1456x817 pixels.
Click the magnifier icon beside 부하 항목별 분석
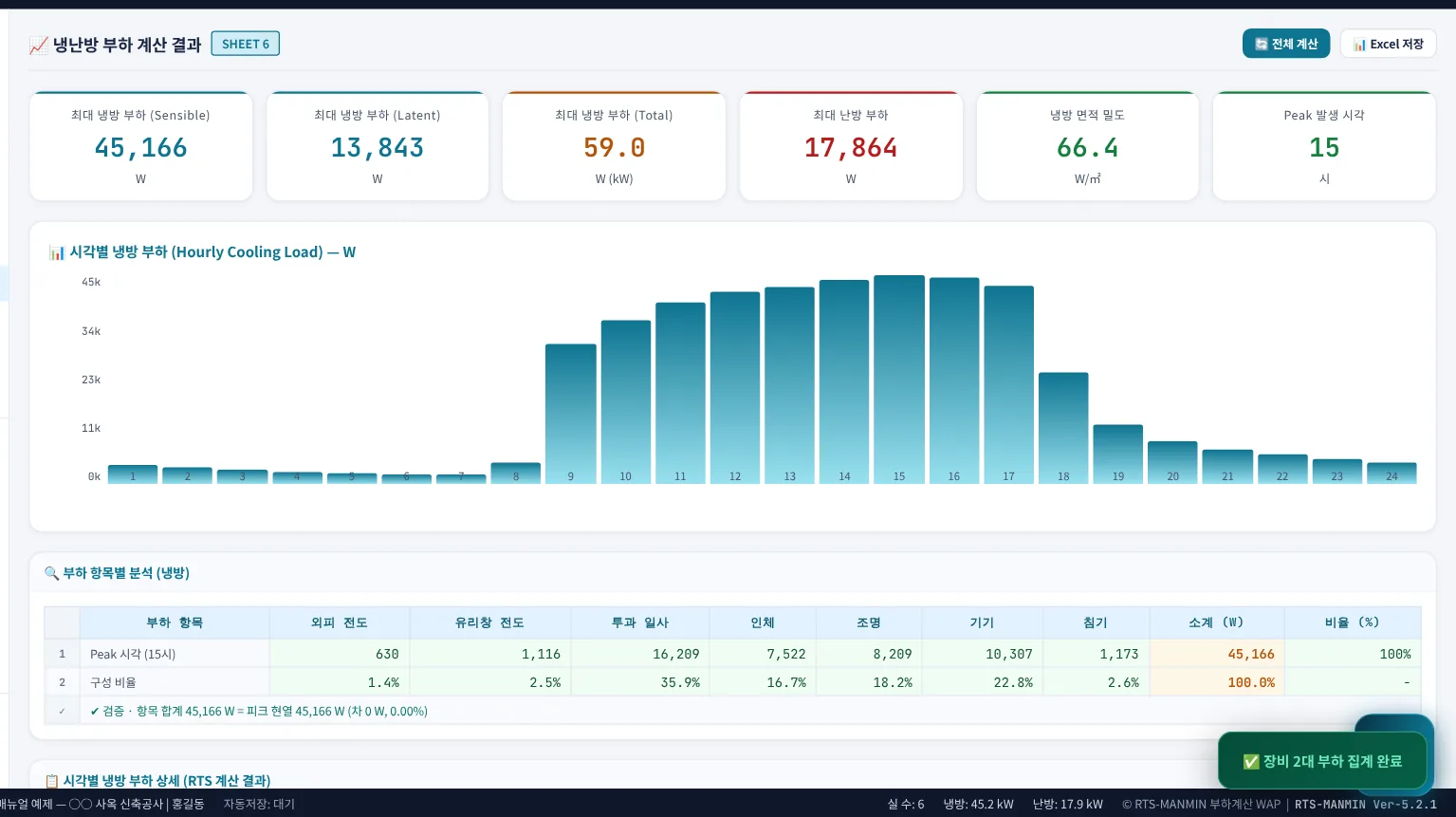(52, 573)
